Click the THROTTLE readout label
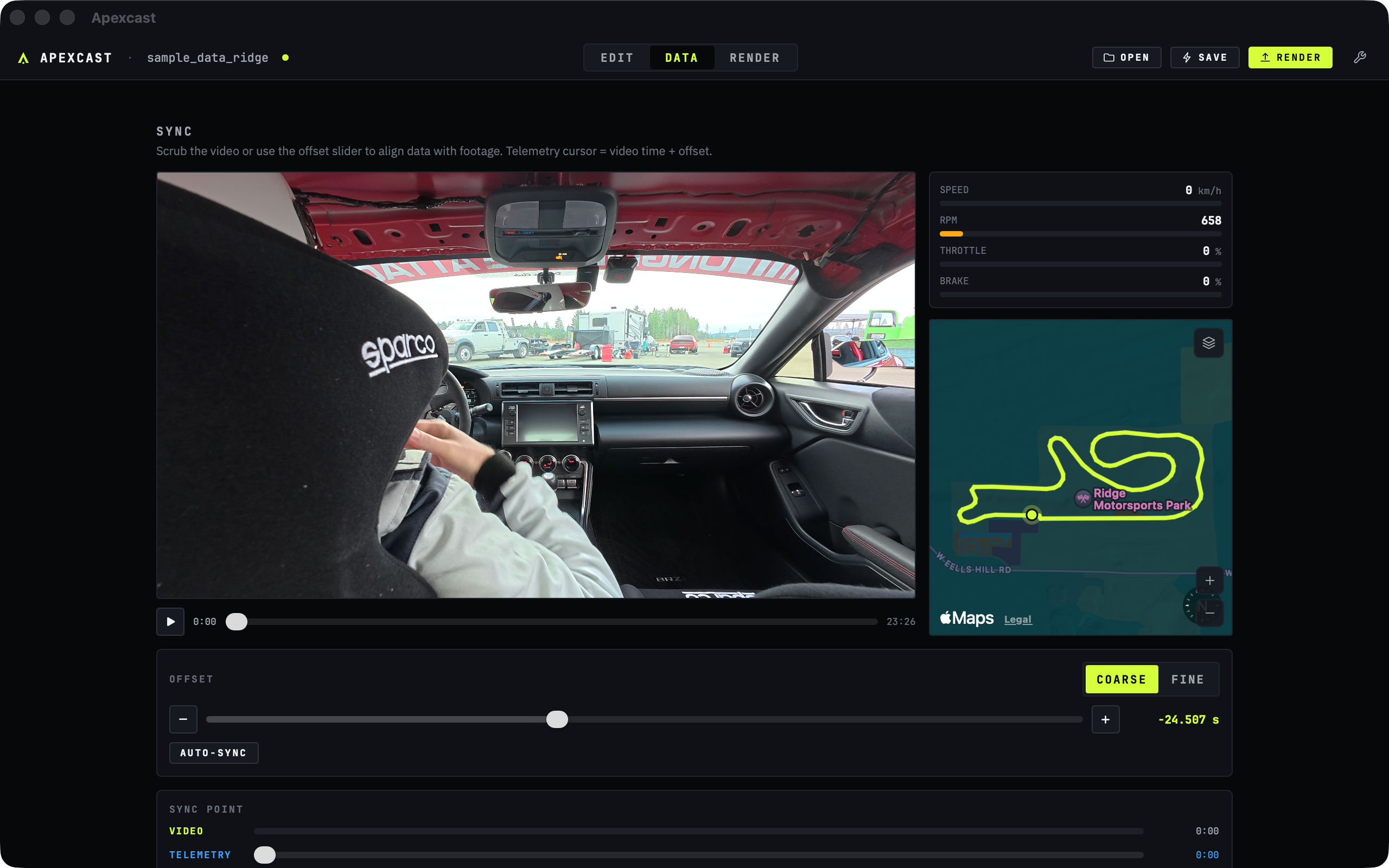The height and width of the screenshot is (868, 1389). coord(963,251)
